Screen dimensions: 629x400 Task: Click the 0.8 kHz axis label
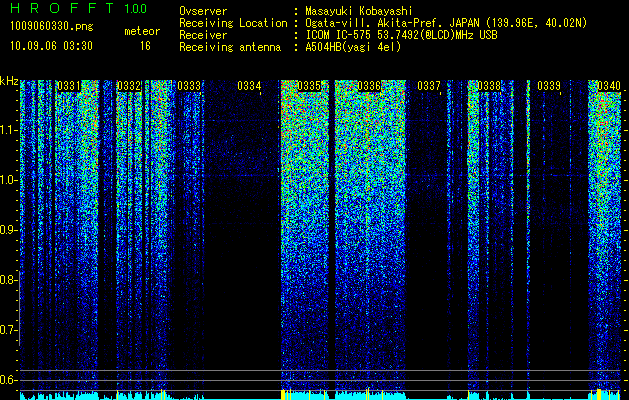[x=8, y=280]
